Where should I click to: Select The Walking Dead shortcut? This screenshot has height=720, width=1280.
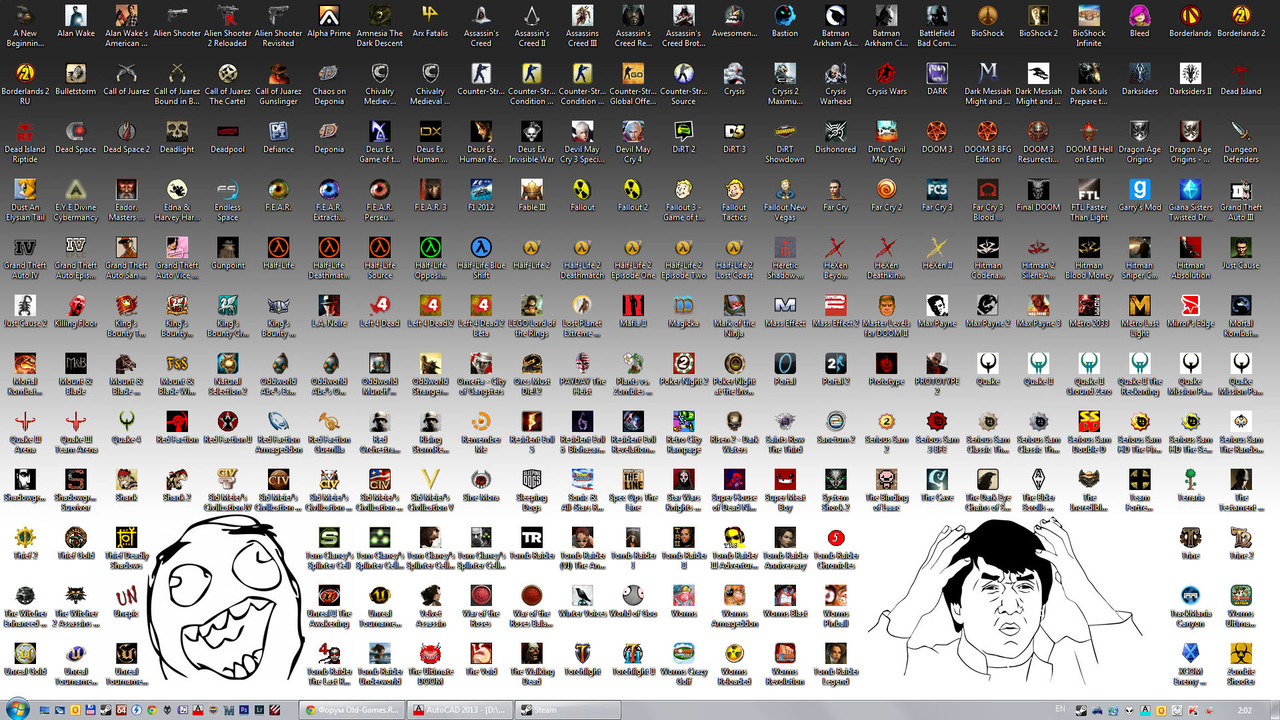coord(531,665)
